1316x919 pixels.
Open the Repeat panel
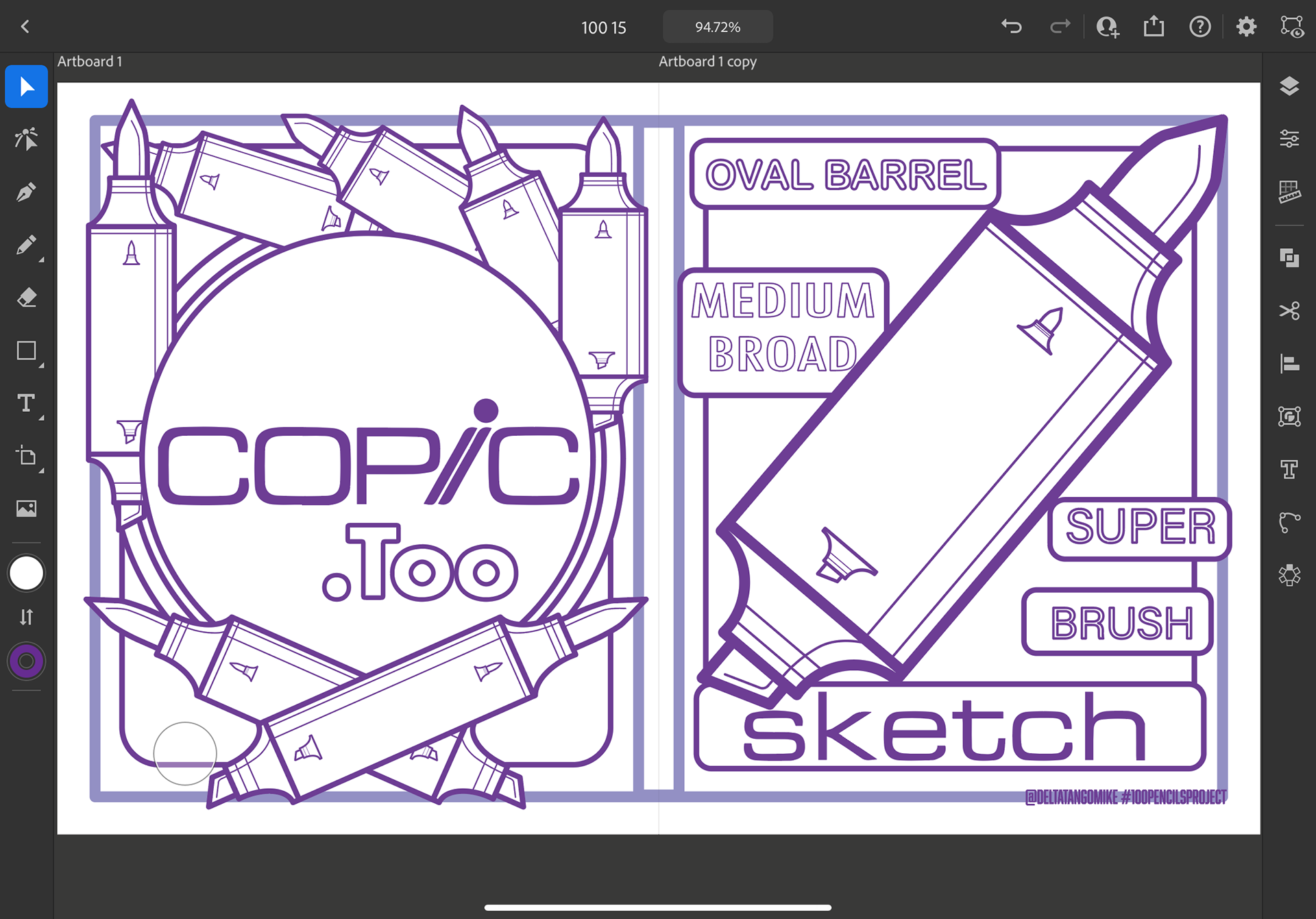coord(1289,575)
